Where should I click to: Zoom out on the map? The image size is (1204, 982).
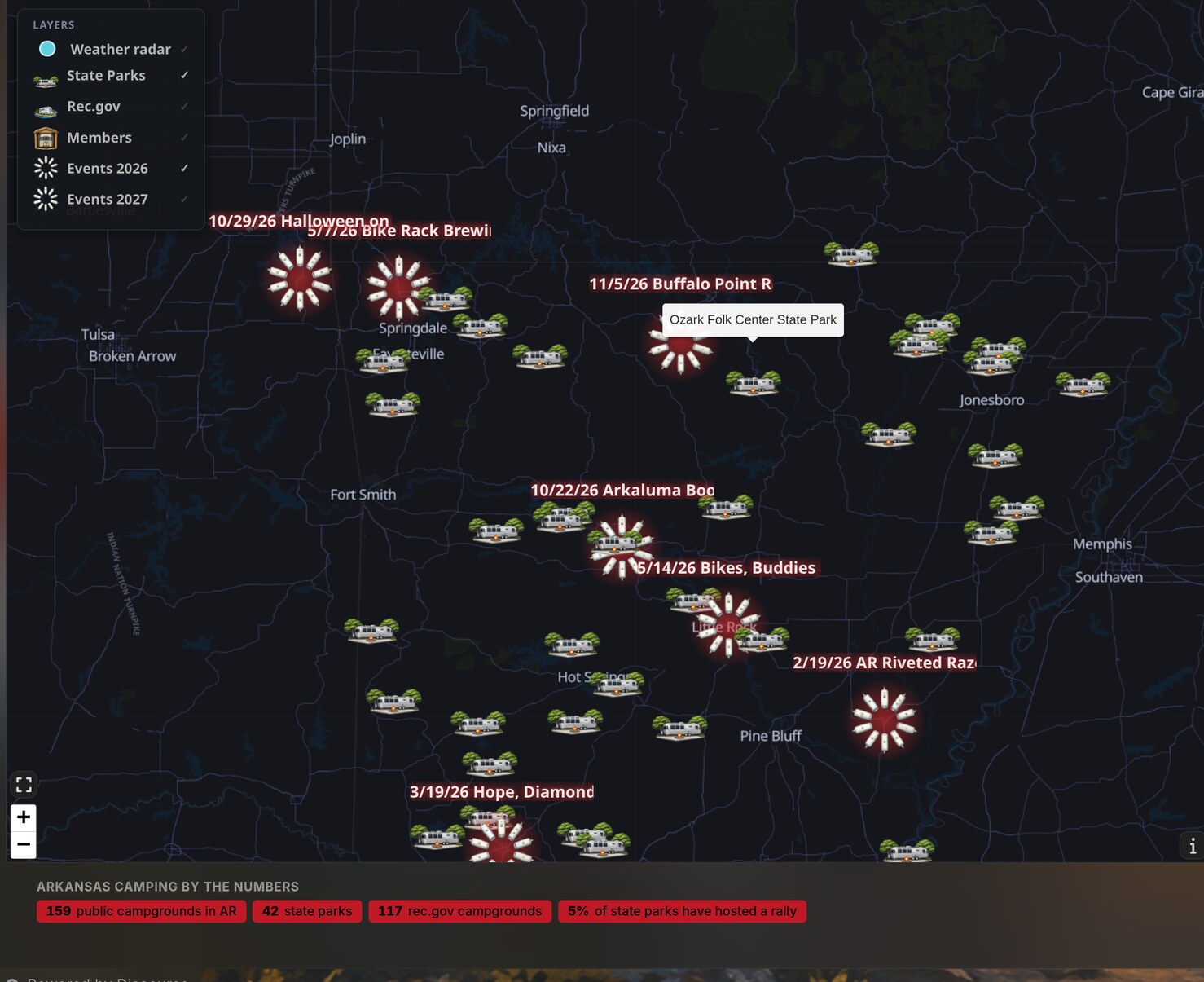[x=24, y=844]
